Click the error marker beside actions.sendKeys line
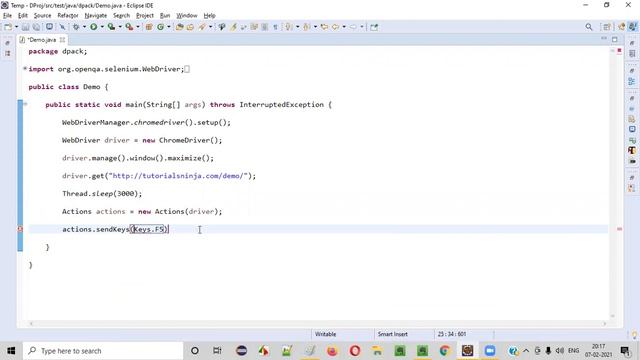The height and width of the screenshot is (360, 640). [20, 229]
